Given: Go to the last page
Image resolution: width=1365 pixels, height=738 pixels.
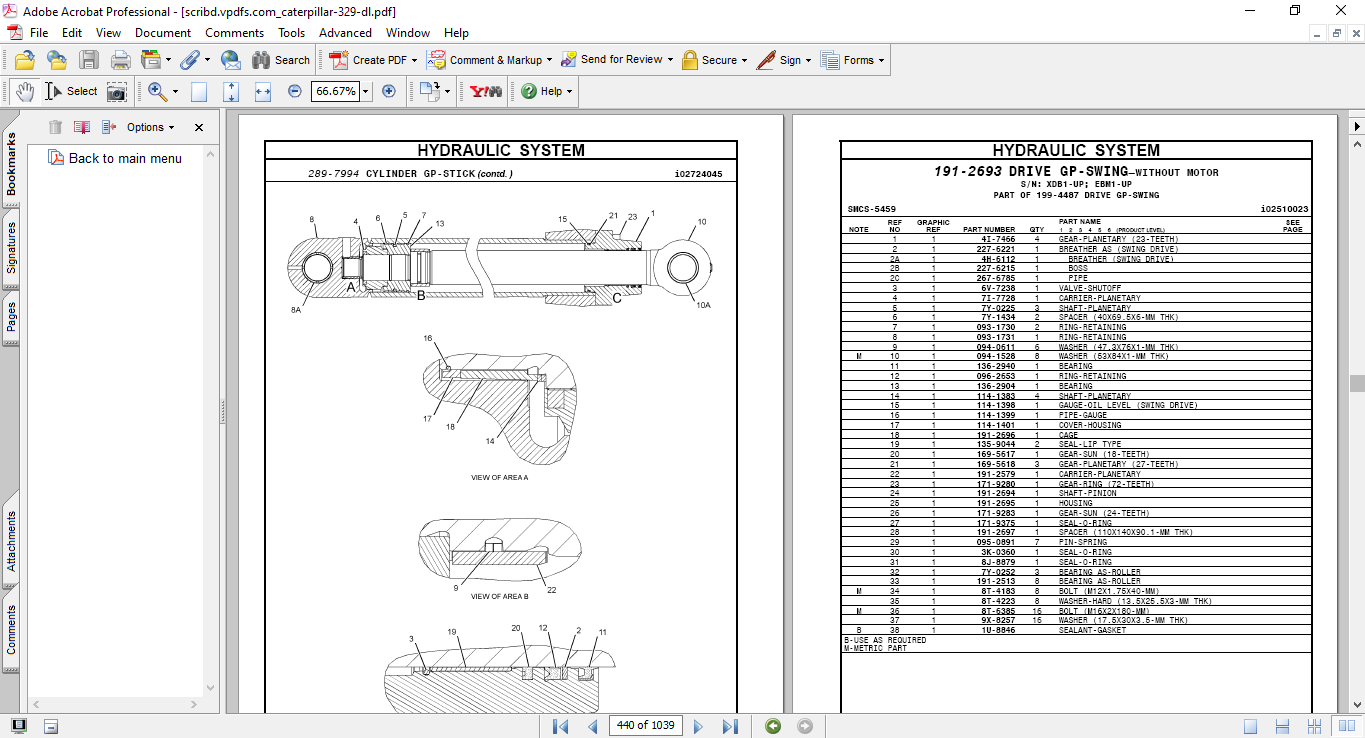Looking at the screenshot, I should [x=730, y=726].
